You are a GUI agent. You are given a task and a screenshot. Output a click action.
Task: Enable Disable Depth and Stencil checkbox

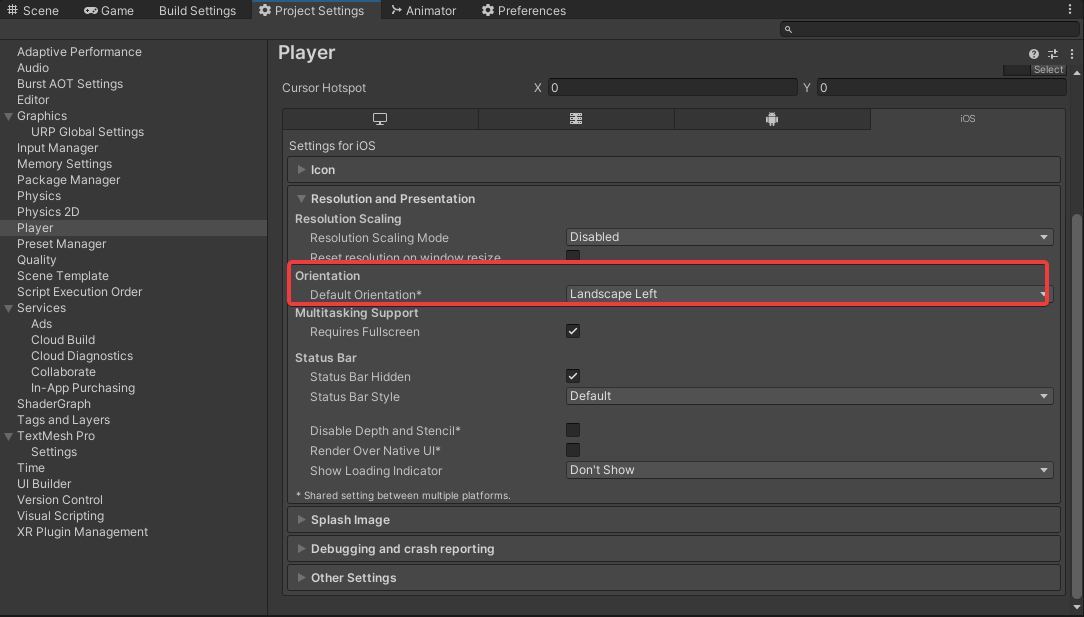[x=573, y=430]
